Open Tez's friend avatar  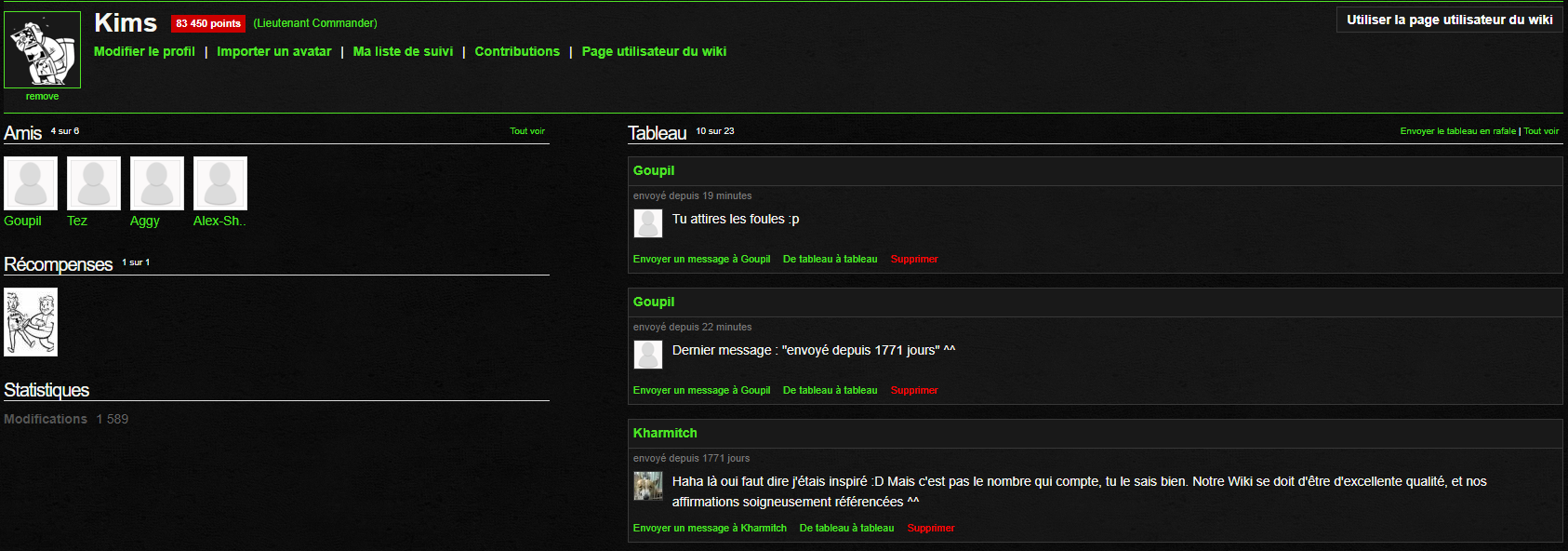(94, 183)
